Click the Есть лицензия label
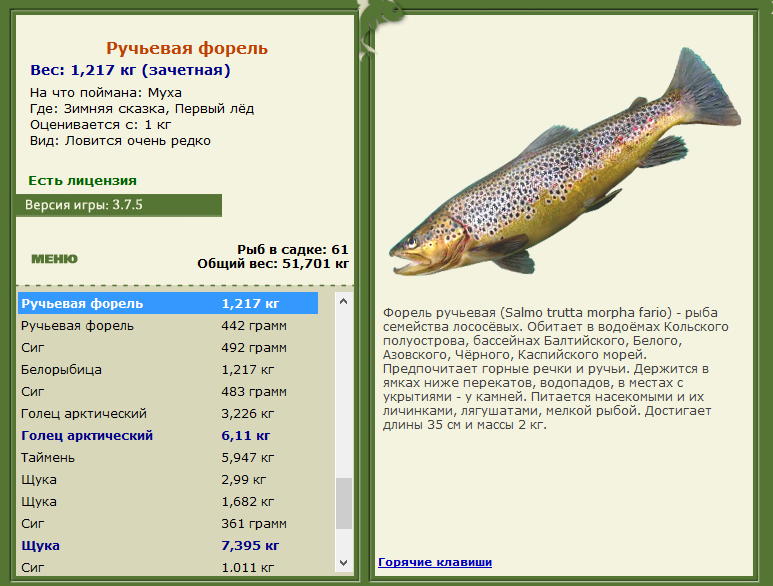This screenshot has width=773, height=586. coord(82,181)
